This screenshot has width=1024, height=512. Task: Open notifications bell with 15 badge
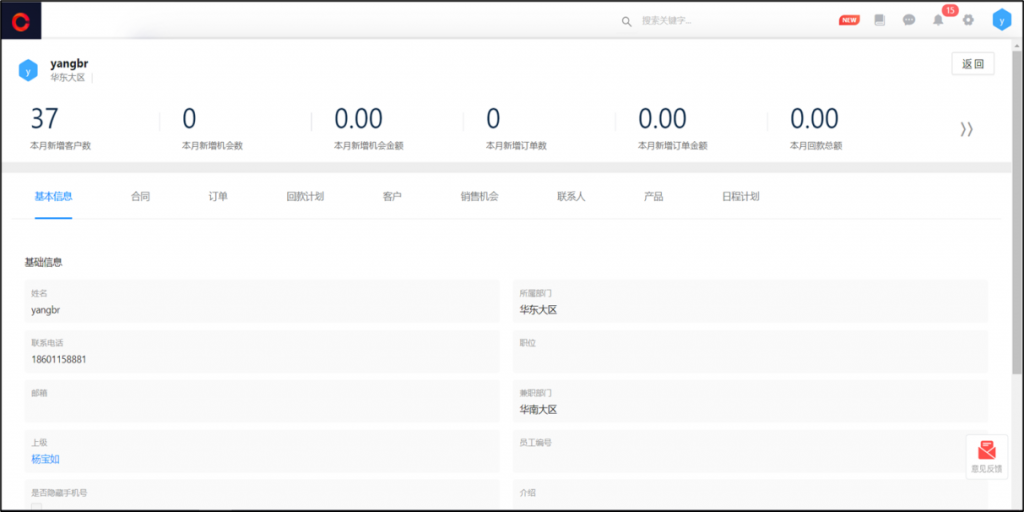coord(938,20)
